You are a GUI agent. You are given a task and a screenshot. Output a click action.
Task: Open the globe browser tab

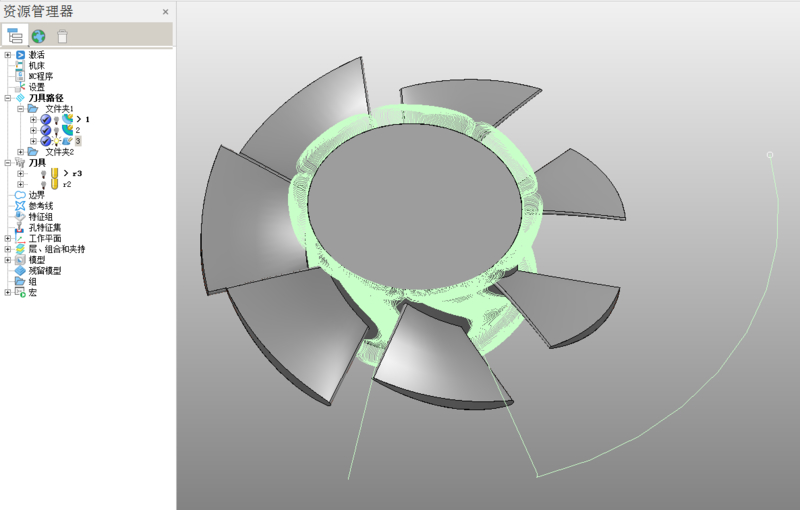coord(38,36)
